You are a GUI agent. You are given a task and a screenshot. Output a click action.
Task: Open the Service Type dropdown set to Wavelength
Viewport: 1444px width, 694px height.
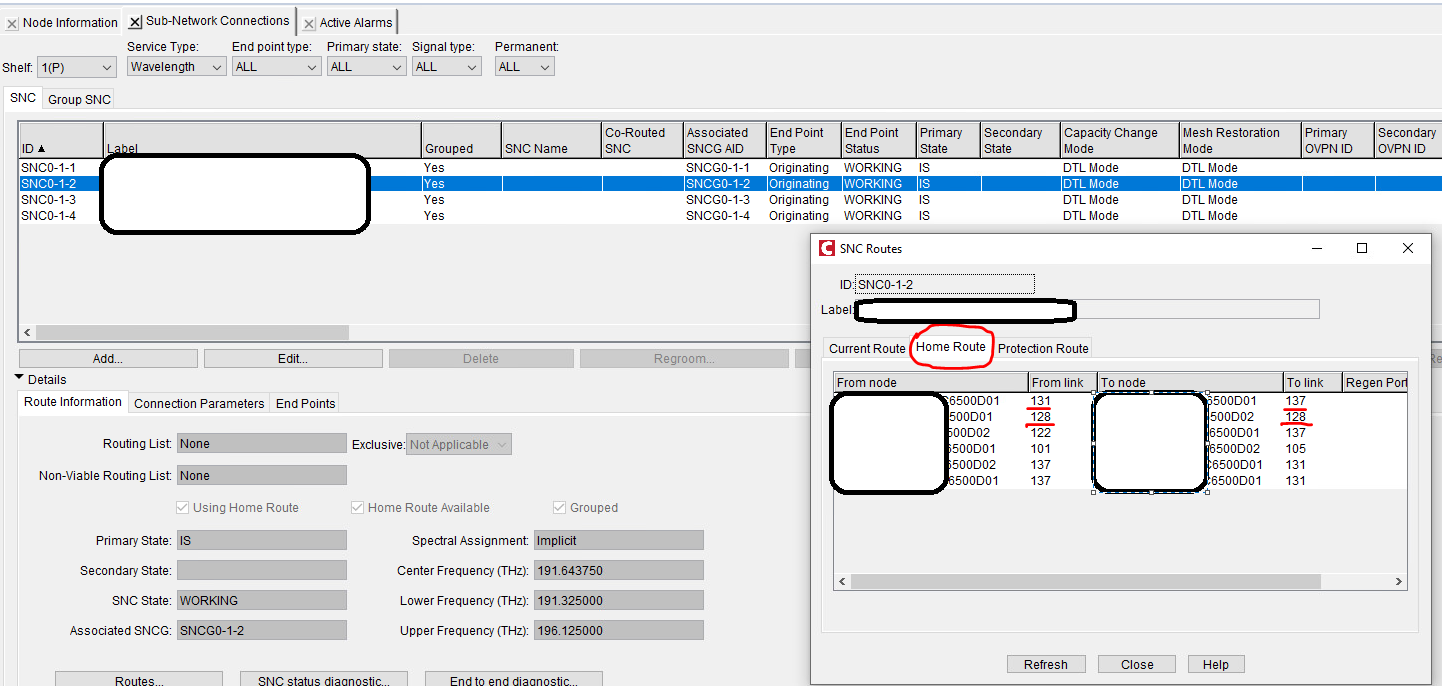tap(176, 67)
